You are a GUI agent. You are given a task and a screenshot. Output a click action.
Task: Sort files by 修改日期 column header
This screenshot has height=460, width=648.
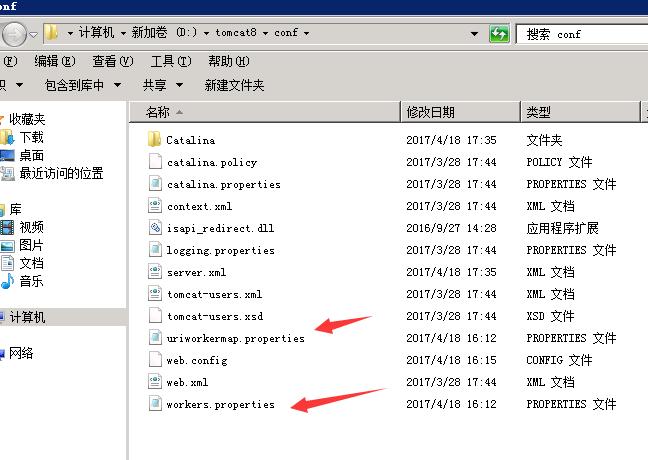430,112
